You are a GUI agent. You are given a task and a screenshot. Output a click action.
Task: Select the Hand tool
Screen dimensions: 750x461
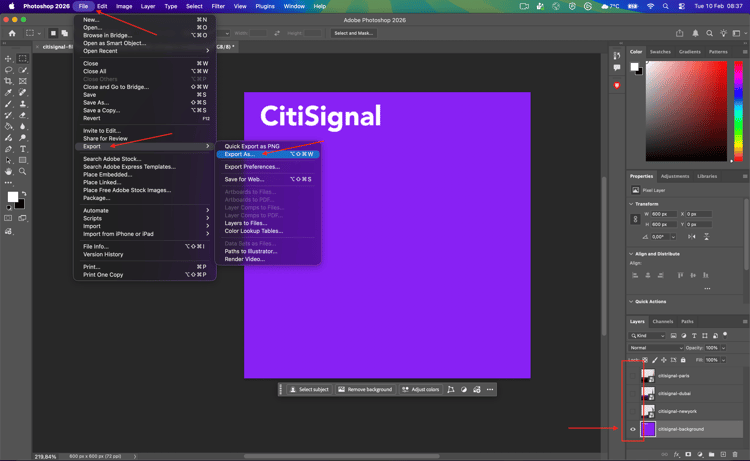pyautogui.click(x=8, y=171)
